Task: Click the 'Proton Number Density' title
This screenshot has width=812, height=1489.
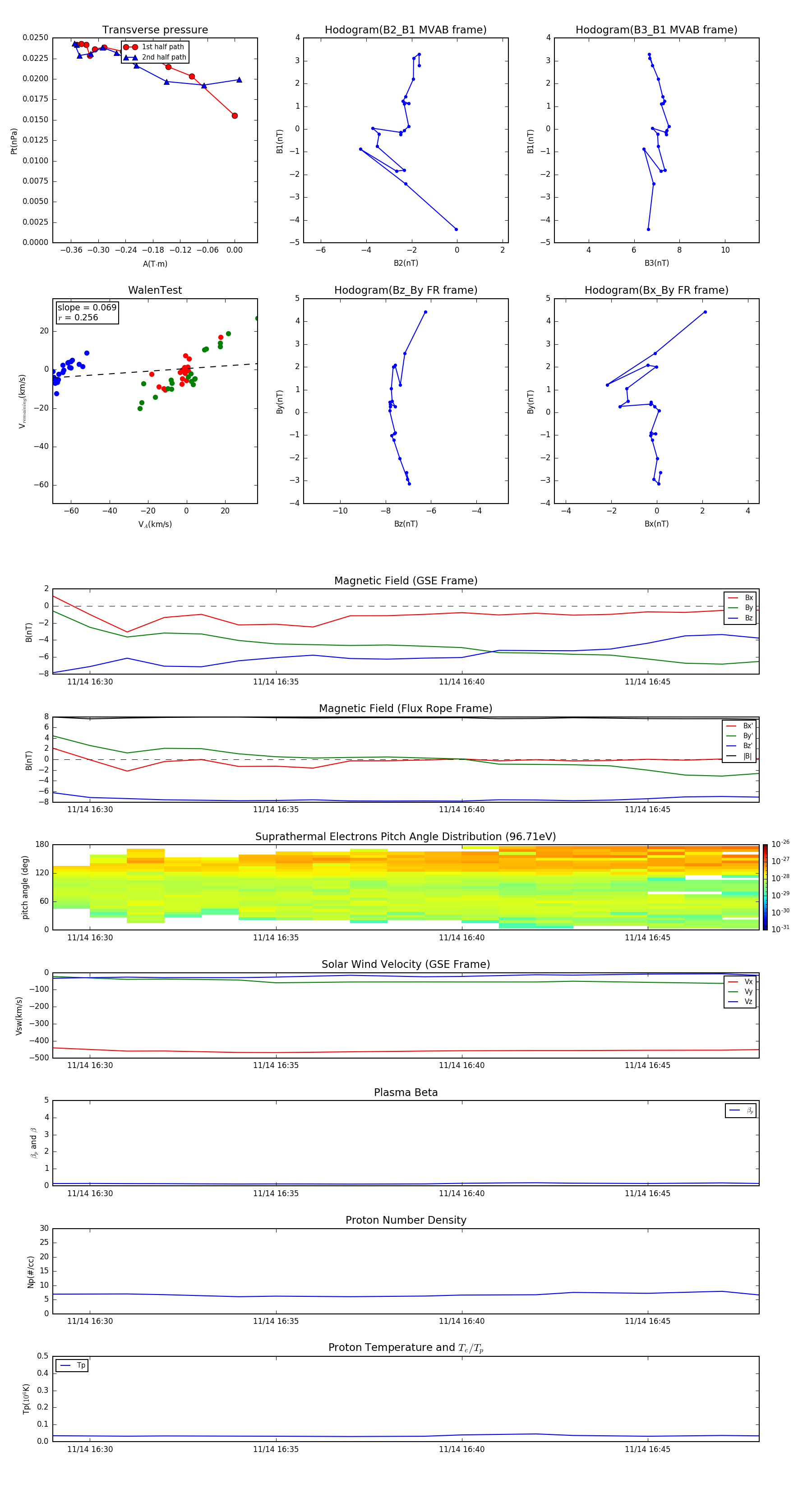Action: pos(406,1220)
